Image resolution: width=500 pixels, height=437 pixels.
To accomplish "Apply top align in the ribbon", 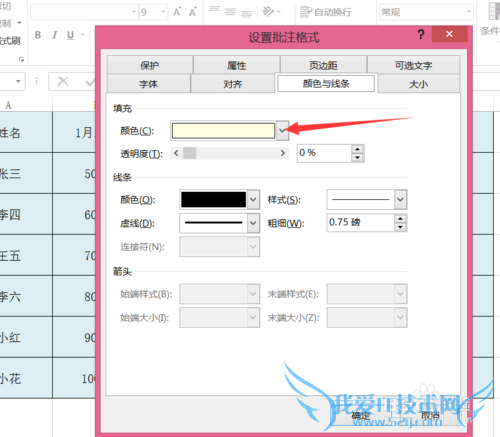I will (214, 9).
